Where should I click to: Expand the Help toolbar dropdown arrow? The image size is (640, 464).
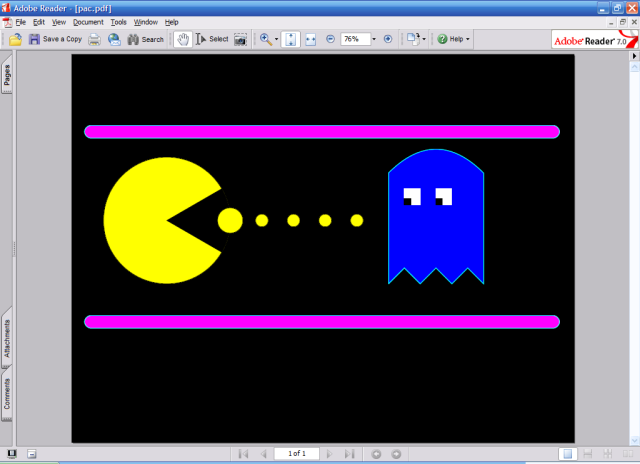click(x=468, y=39)
